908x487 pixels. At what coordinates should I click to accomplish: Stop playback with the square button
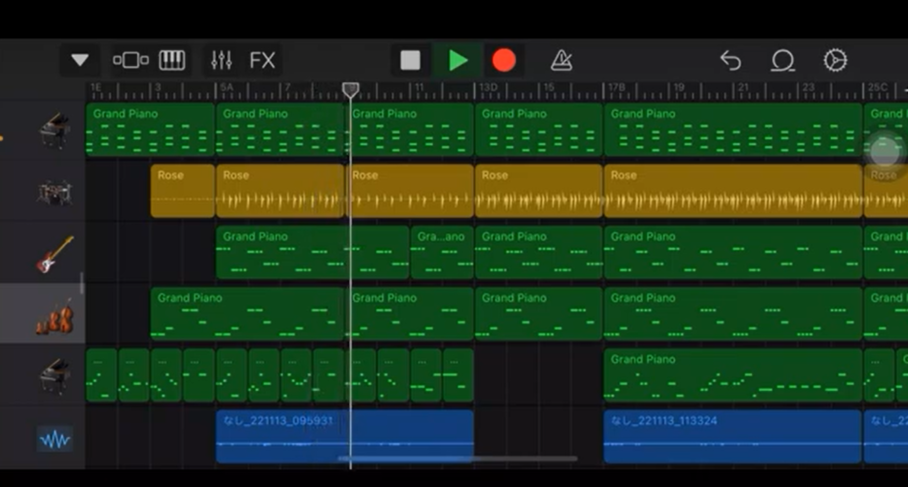click(x=410, y=60)
